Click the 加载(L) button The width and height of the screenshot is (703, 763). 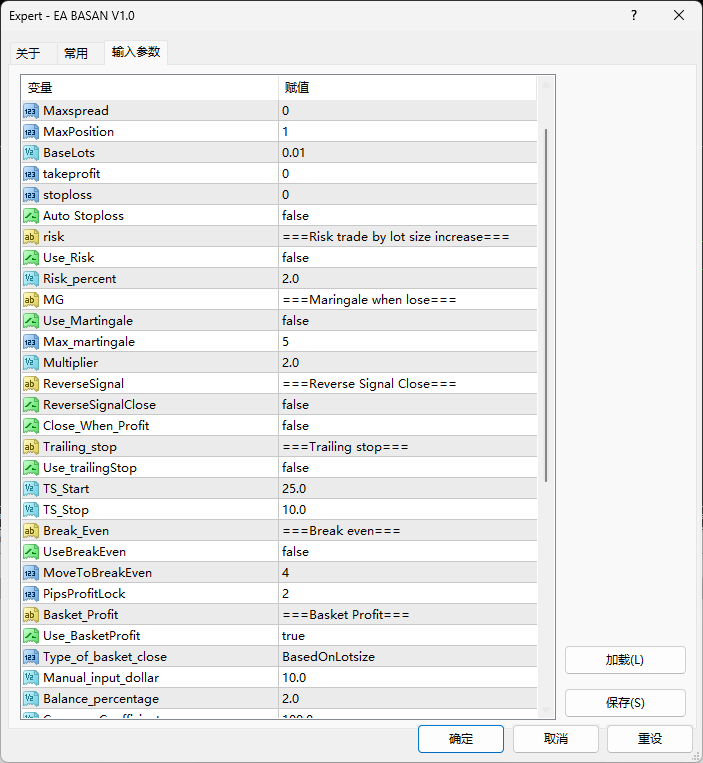click(625, 660)
